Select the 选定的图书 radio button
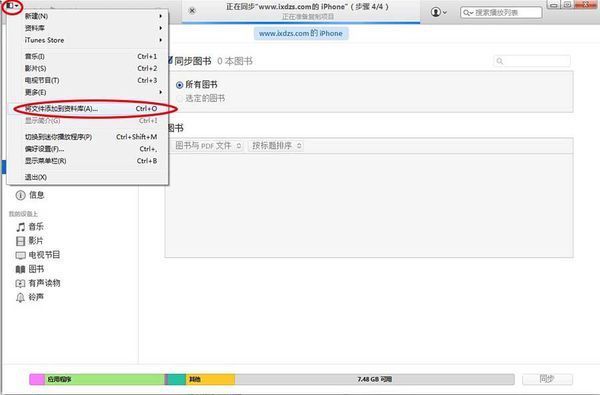Image resolution: width=600 pixels, height=395 pixels. pyautogui.click(x=179, y=99)
